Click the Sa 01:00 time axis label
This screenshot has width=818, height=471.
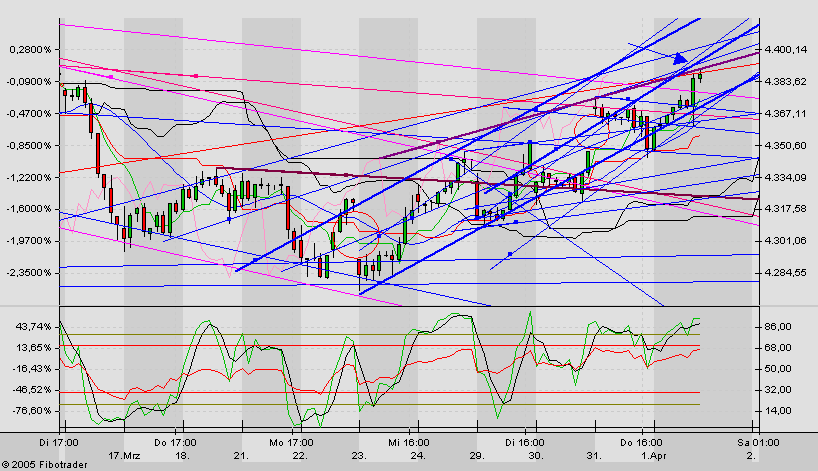tap(758, 443)
